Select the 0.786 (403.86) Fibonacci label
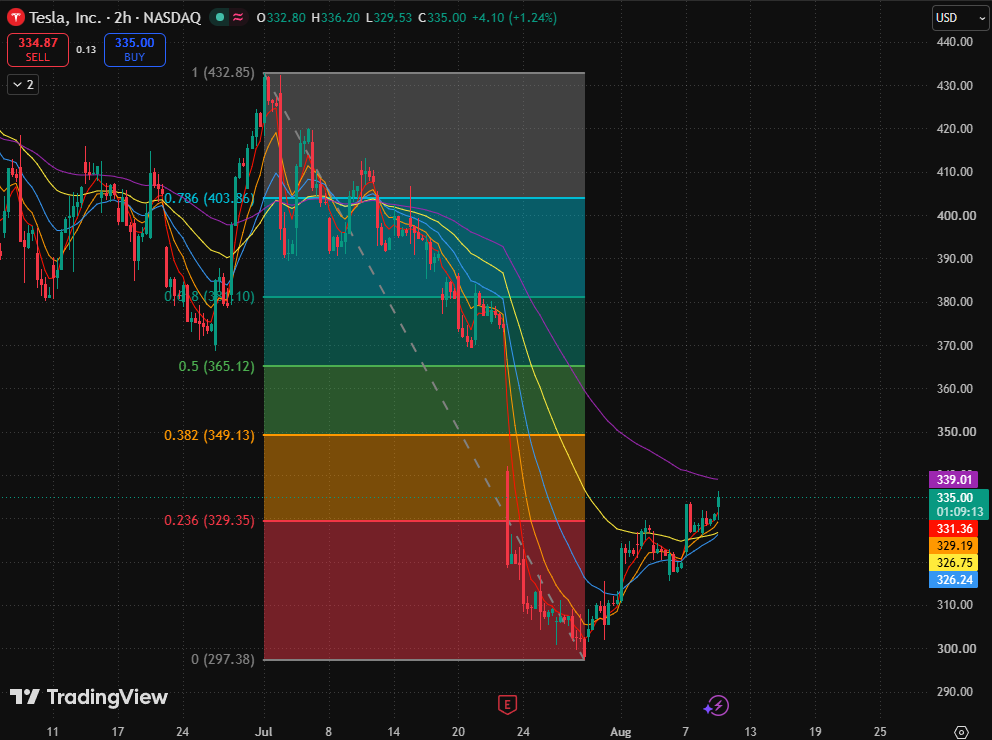Image resolution: width=992 pixels, height=740 pixels. [209, 198]
